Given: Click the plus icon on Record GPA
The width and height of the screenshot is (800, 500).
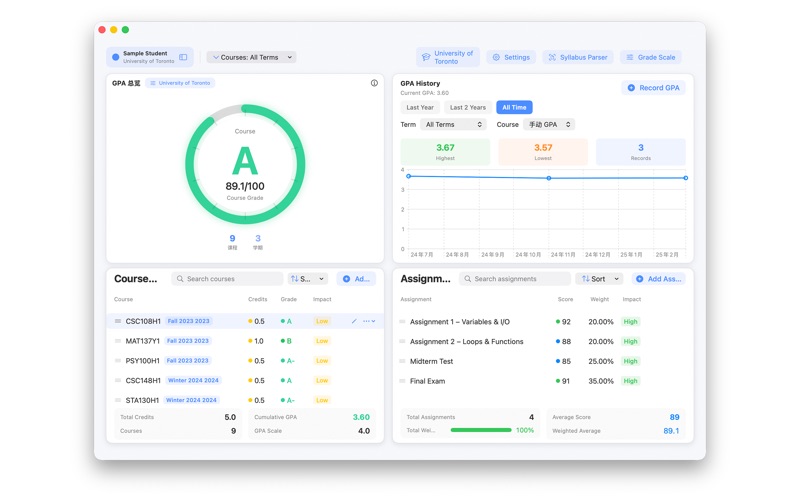Looking at the screenshot, I should [631, 88].
